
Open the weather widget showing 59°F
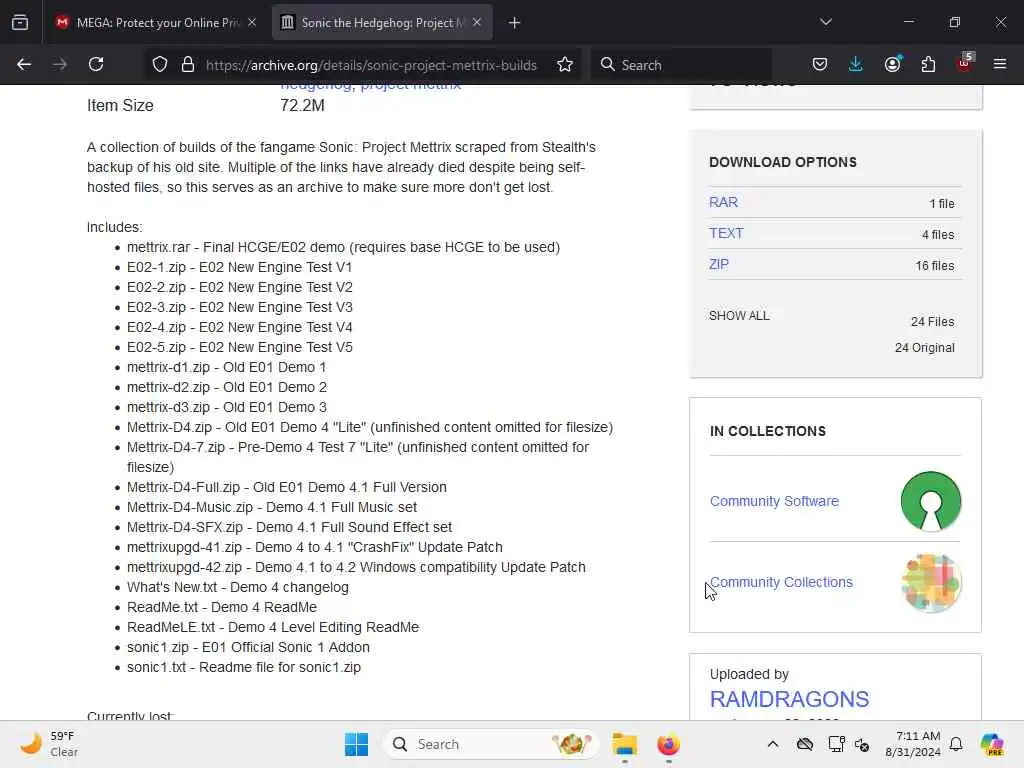[x=50, y=744]
